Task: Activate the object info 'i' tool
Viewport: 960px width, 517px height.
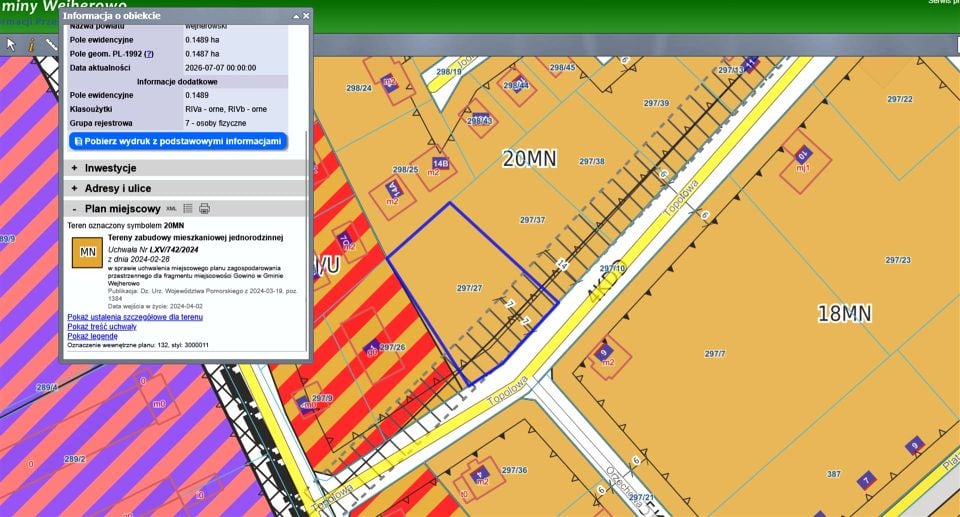Action: point(31,45)
